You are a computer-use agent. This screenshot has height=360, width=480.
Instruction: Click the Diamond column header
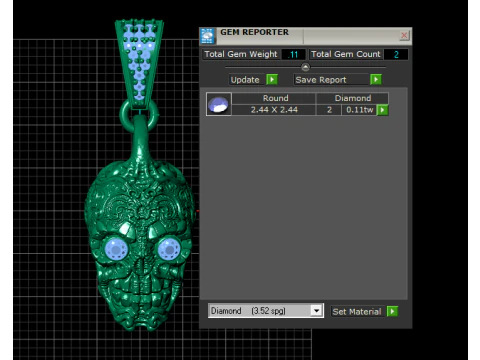[x=352, y=98]
